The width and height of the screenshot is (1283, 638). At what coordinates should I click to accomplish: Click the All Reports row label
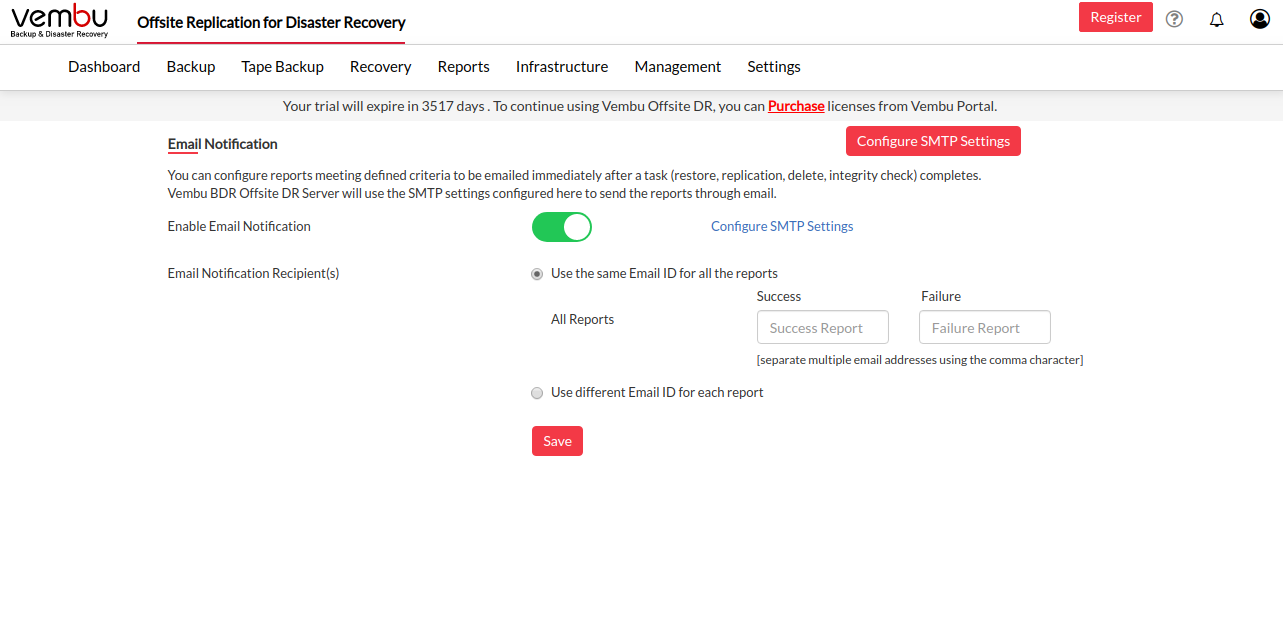pyautogui.click(x=583, y=320)
